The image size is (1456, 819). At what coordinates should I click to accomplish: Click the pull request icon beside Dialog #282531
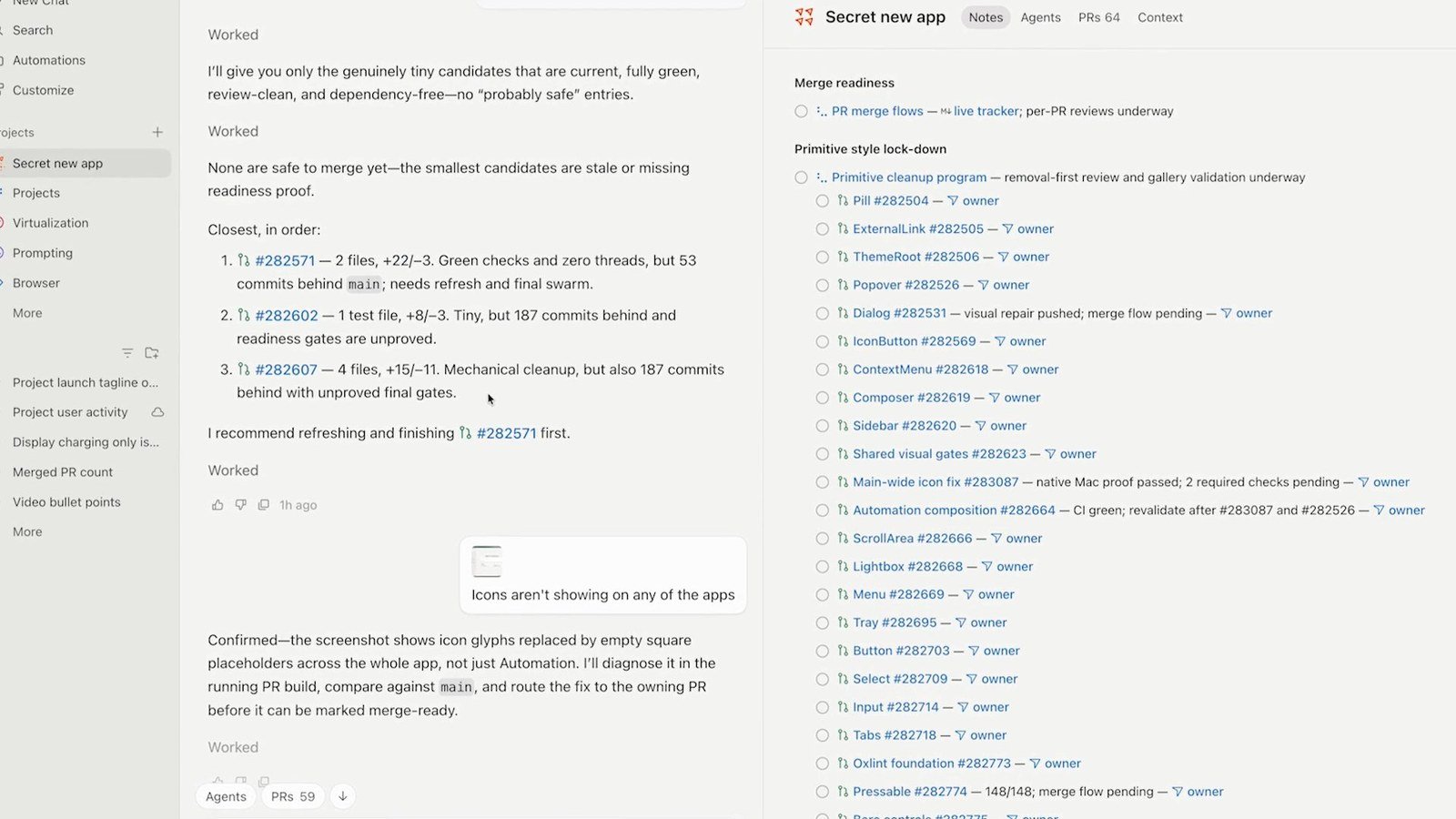click(x=843, y=313)
